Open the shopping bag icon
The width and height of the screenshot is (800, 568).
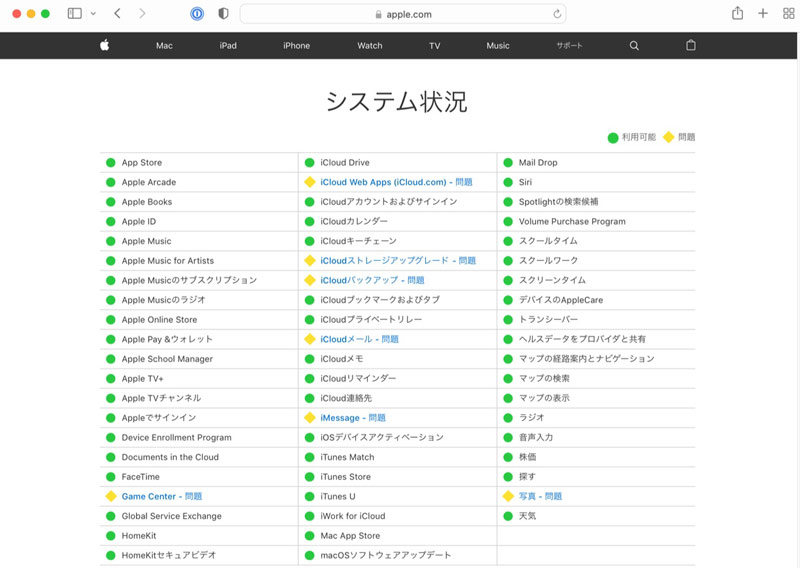tap(691, 45)
